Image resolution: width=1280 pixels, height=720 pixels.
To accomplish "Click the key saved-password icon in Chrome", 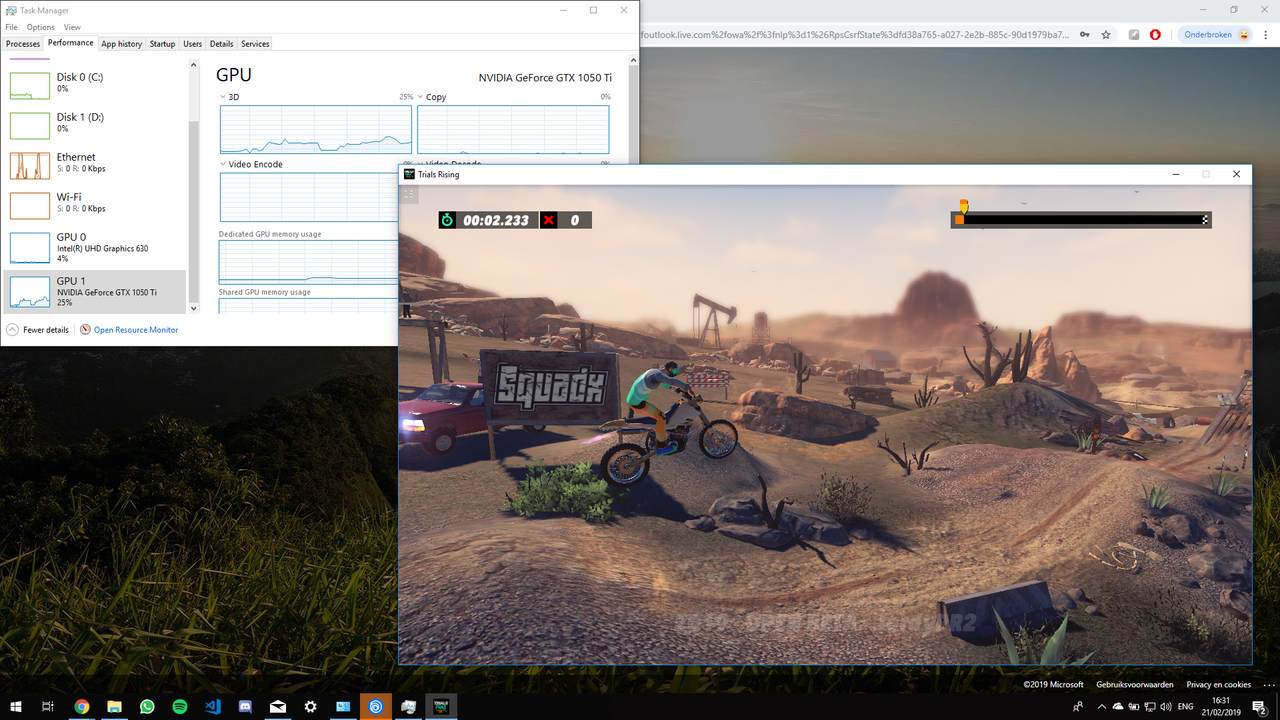I will pos(1085,34).
